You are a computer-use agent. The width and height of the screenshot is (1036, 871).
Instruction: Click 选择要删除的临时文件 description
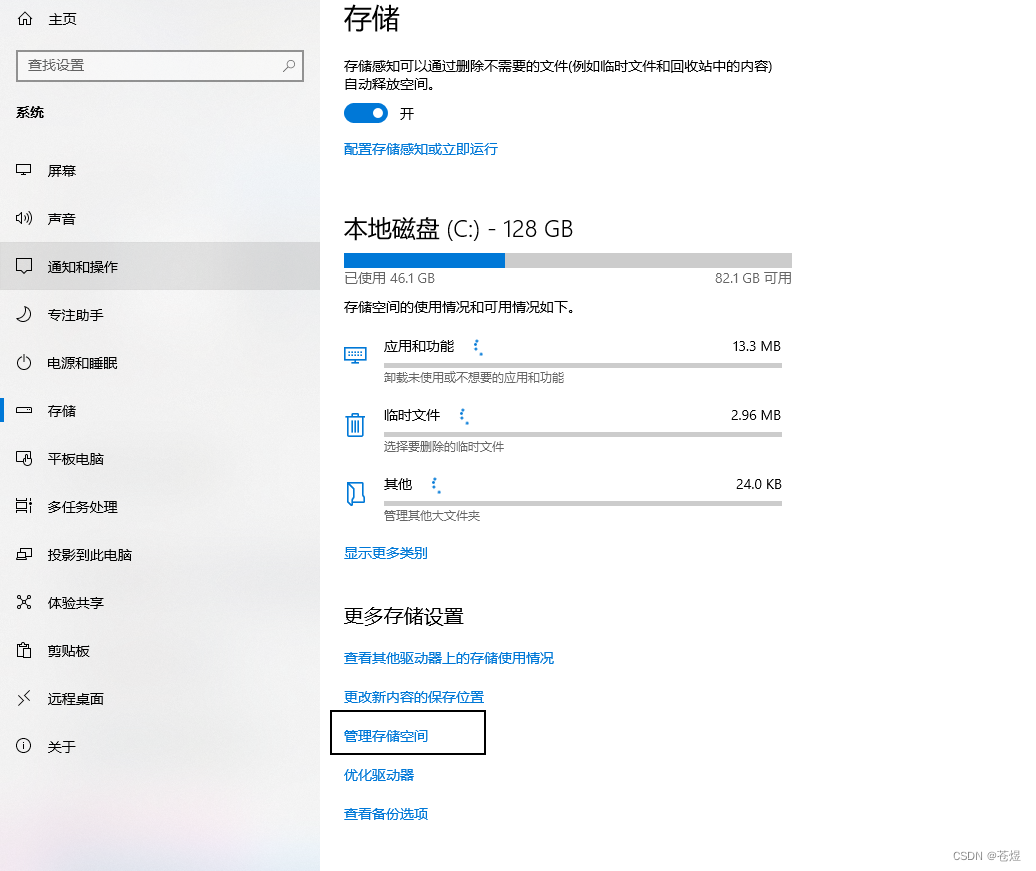443,447
